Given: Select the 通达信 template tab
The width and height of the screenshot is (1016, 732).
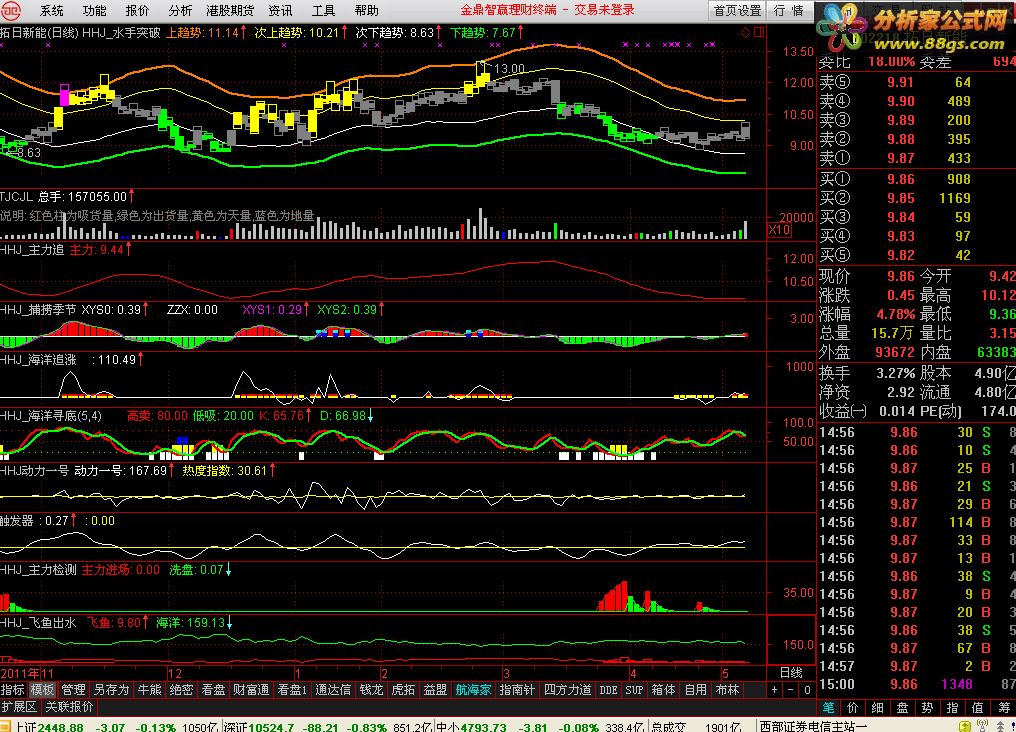Looking at the screenshot, I should click(333, 690).
